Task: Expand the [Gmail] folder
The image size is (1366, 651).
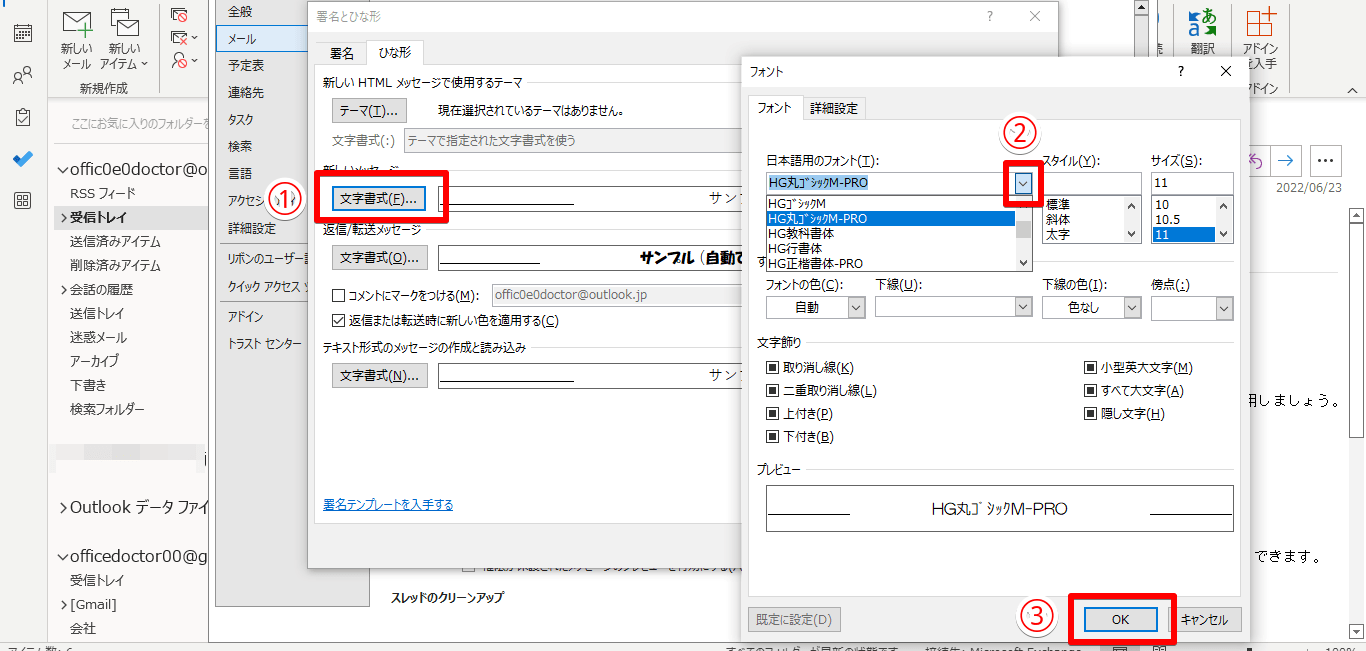Action: 62,604
